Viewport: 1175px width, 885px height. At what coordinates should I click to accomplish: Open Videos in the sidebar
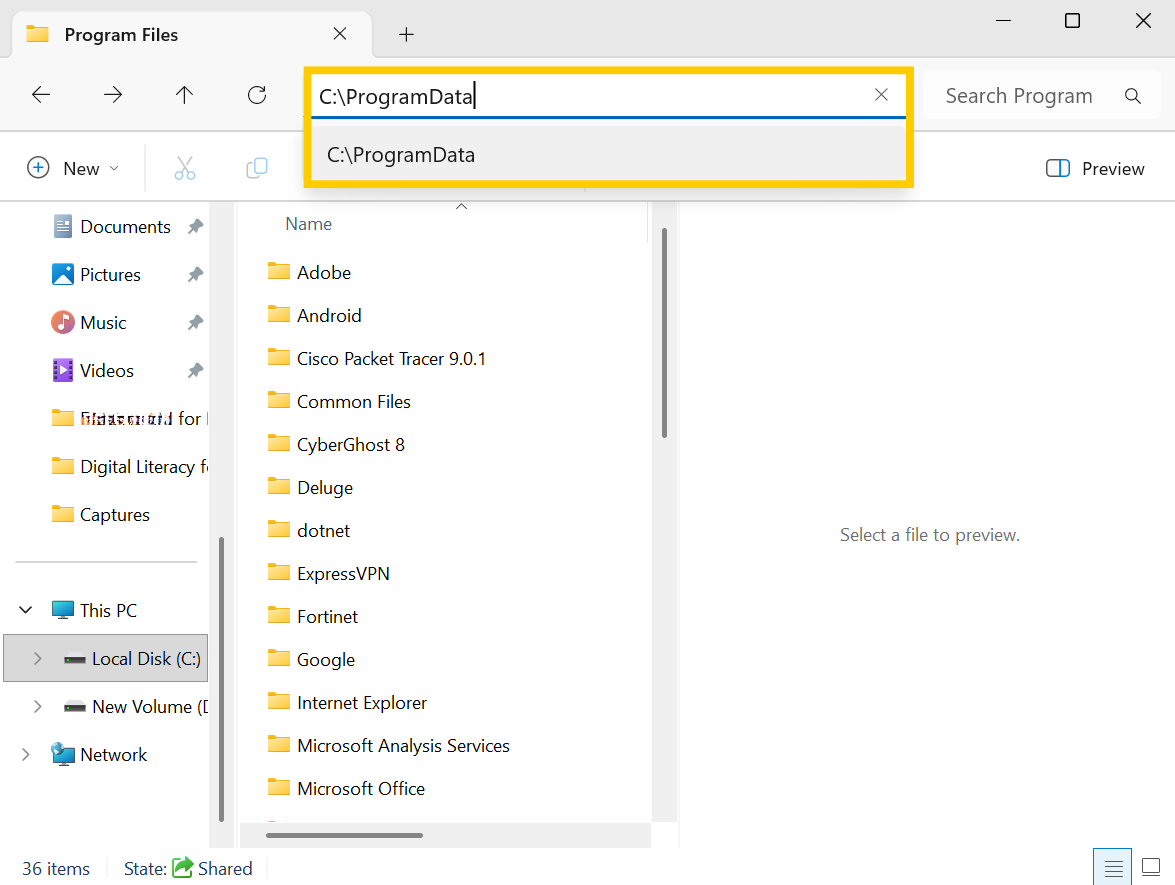pyautogui.click(x=94, y=370)
